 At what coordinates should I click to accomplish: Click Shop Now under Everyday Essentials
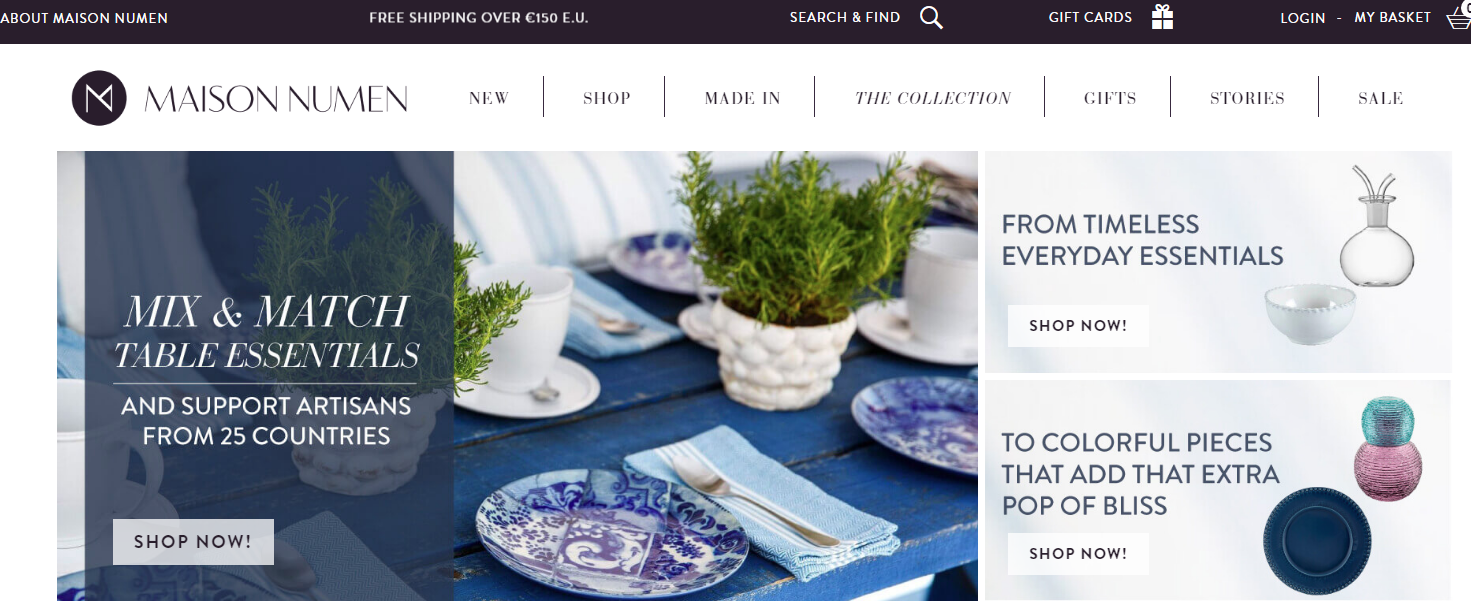click(x=1078, y=326)
